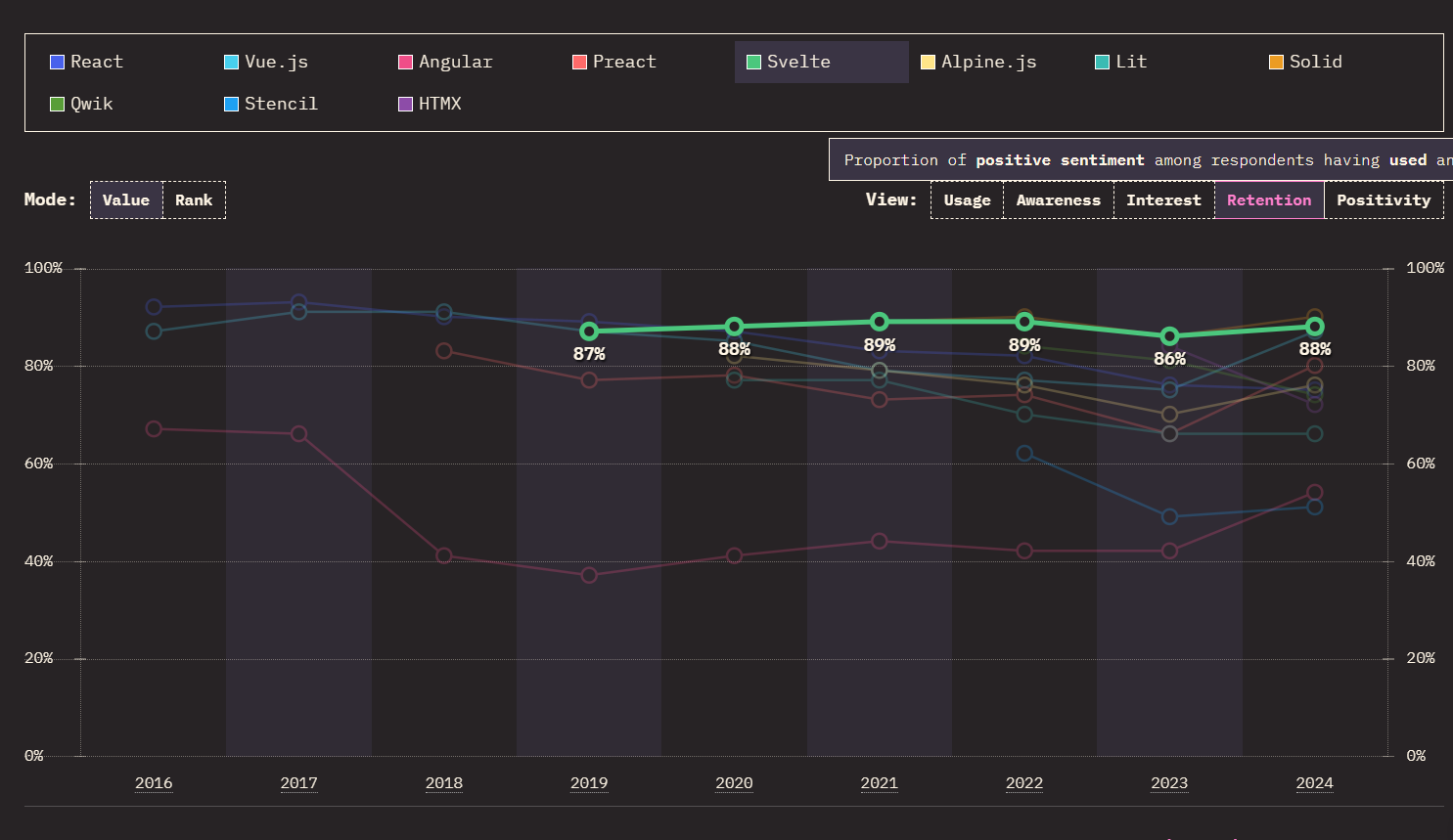
Task: Click Svelte's 2024 data point (88%)
Action: tap(1315, 327)
